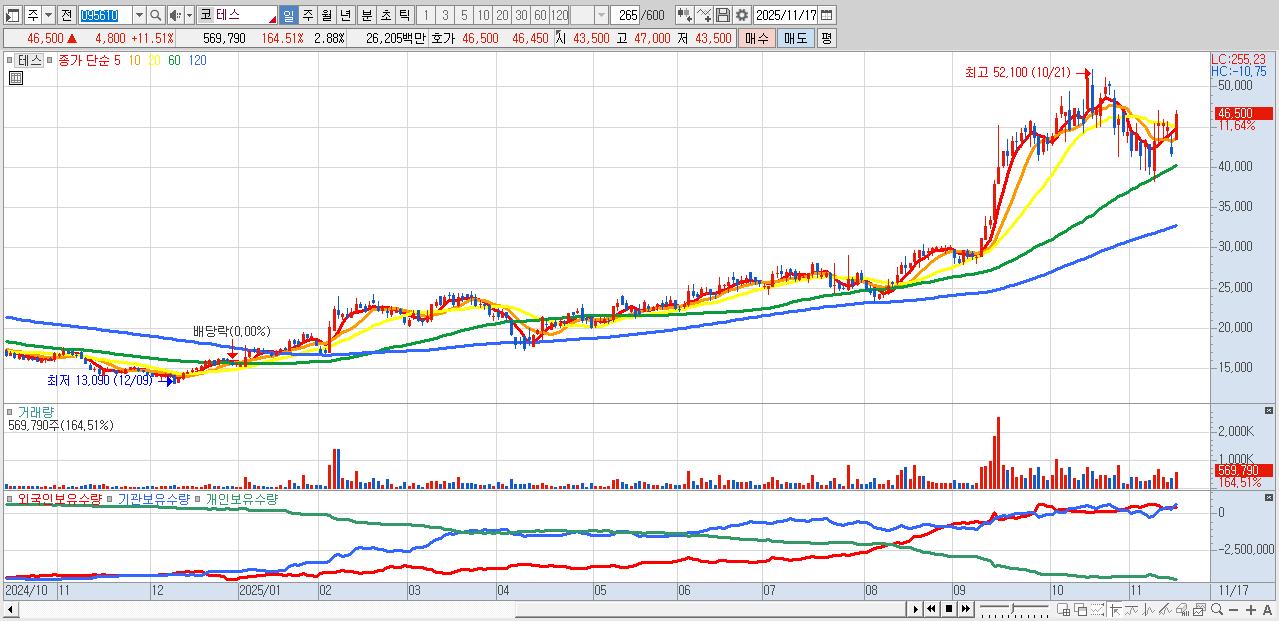This screenshot has height=621, width=1279.
Task: Toggle the 거래량 indicator square marker
Action: tap(10, 411)
